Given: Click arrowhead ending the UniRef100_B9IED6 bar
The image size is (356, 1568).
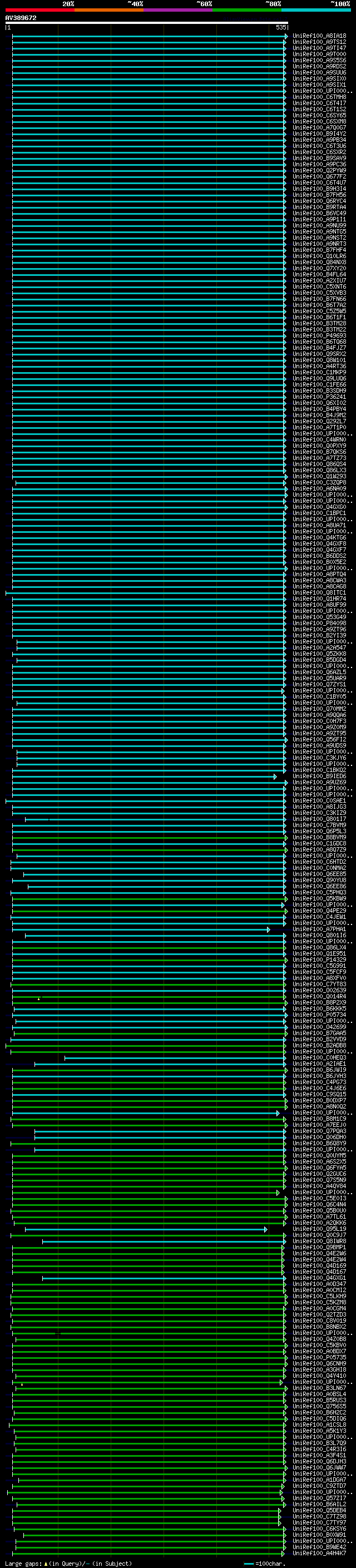Looking at the screenshot, I should [275, 776].
